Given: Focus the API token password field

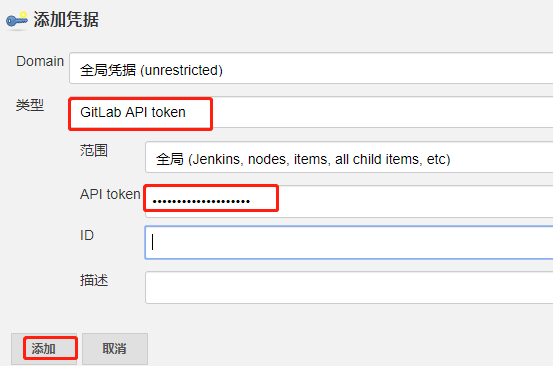Looking at the screenshot, I should (x=349, y=202).
